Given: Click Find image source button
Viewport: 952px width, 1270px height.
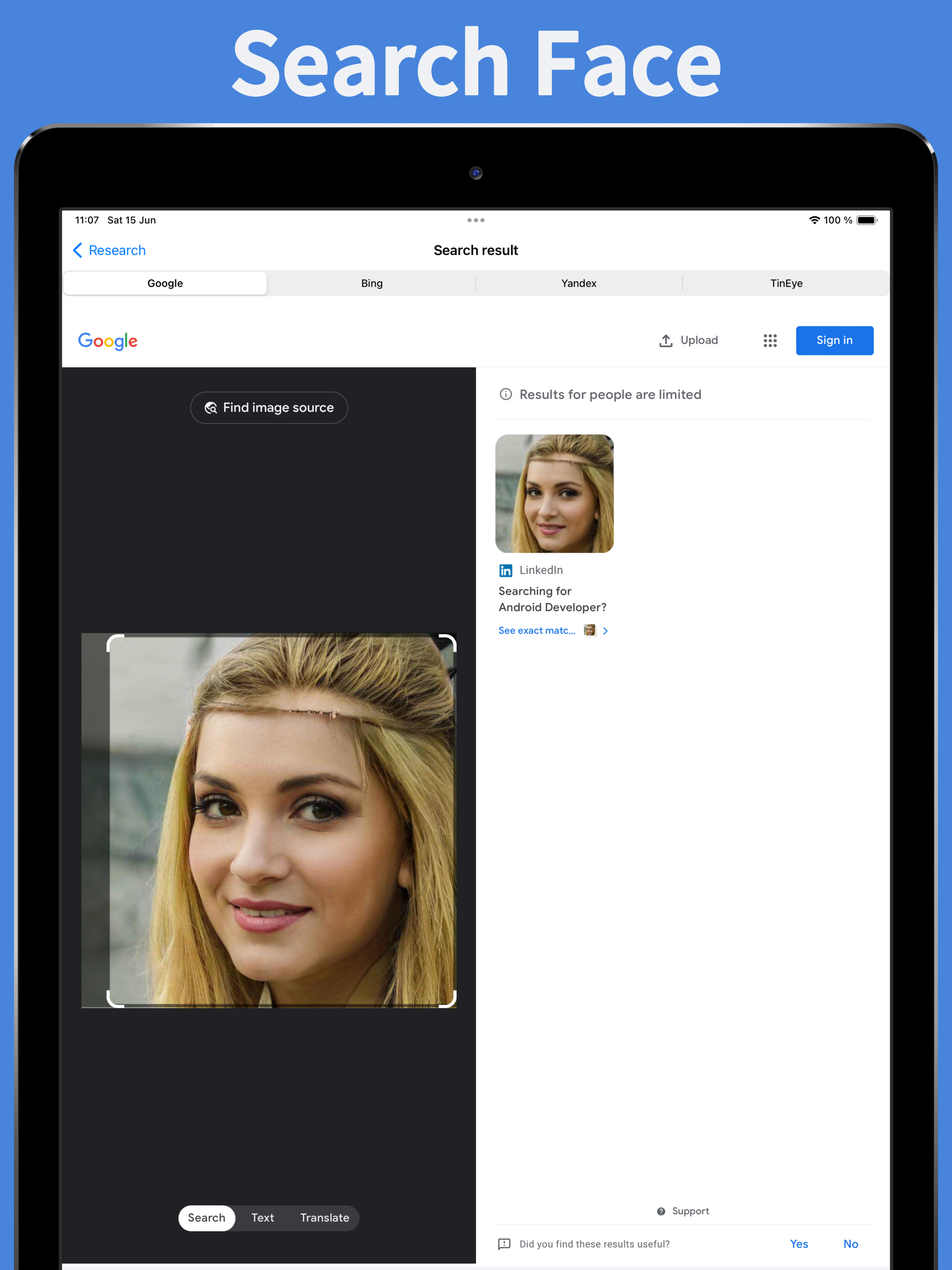Looking at the screenshot, I should (x=269, y=408).
